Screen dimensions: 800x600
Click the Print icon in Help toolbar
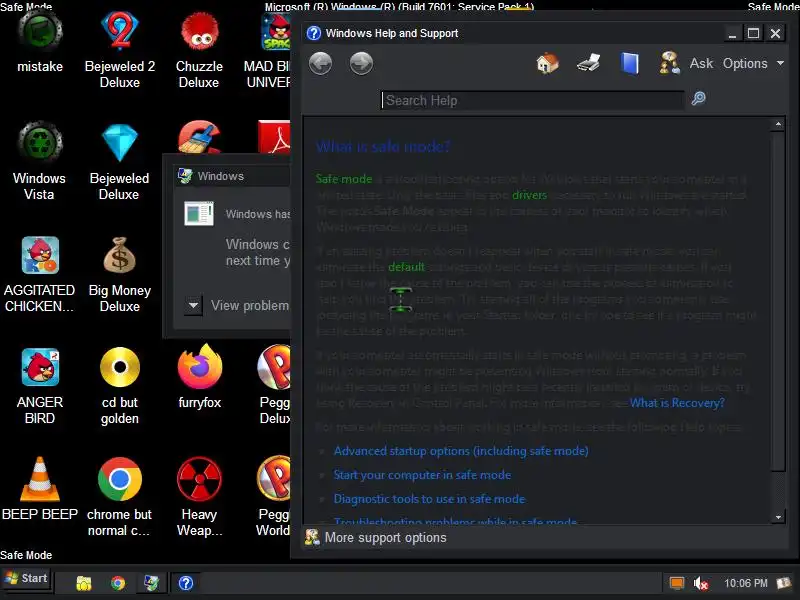coord(588,64)
